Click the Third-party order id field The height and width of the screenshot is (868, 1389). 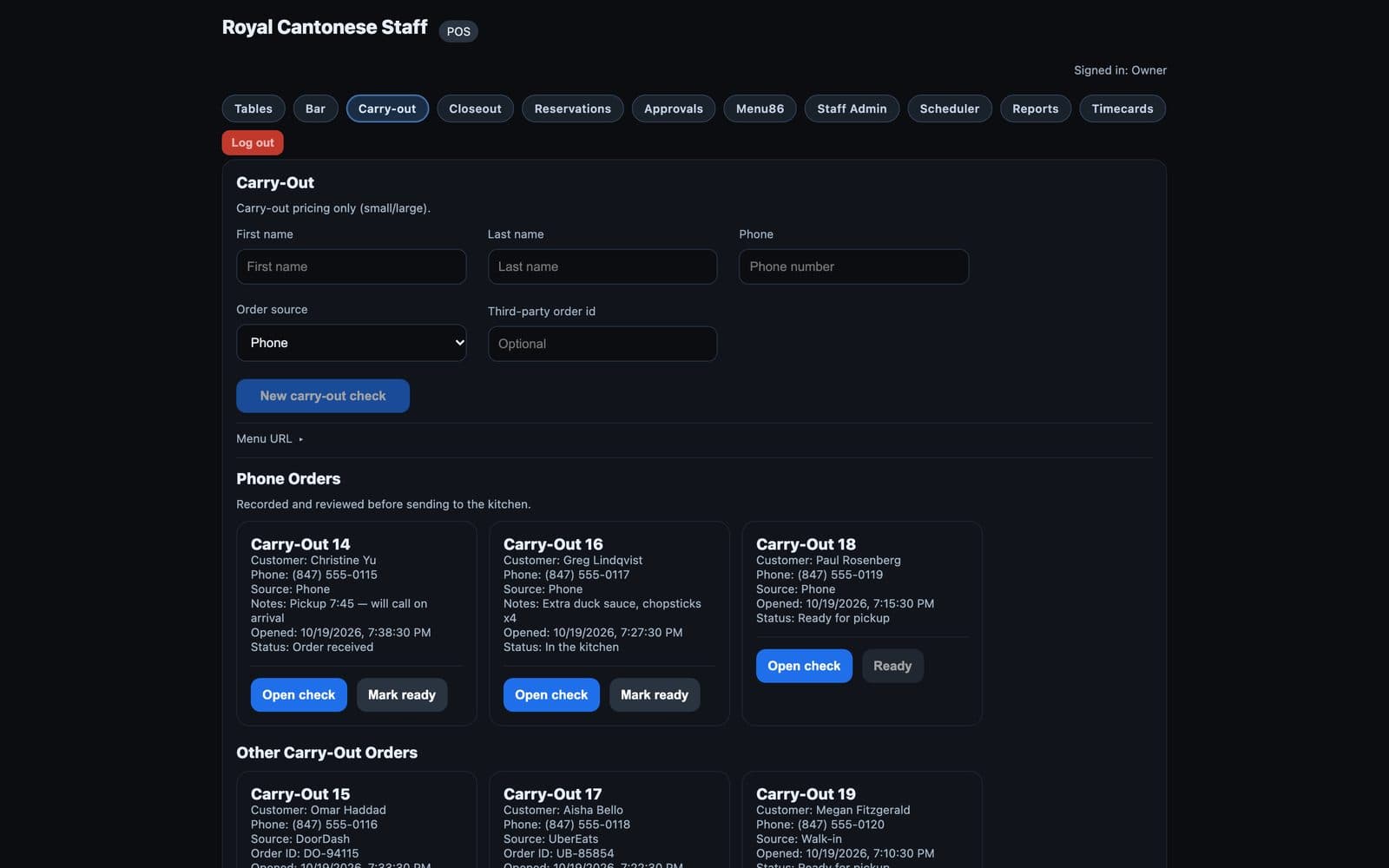[x=602, y=344]
